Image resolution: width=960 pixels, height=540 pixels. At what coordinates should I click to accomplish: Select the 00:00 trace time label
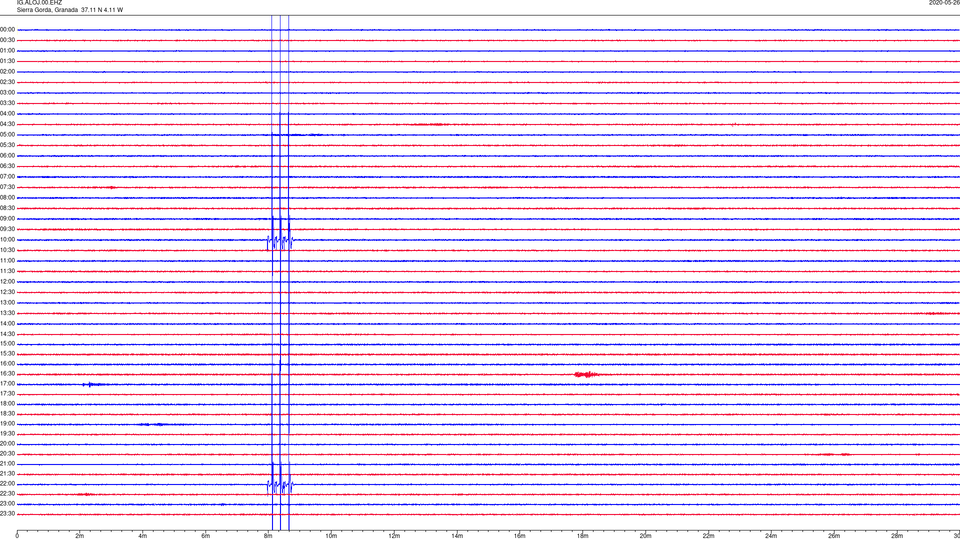7,29
